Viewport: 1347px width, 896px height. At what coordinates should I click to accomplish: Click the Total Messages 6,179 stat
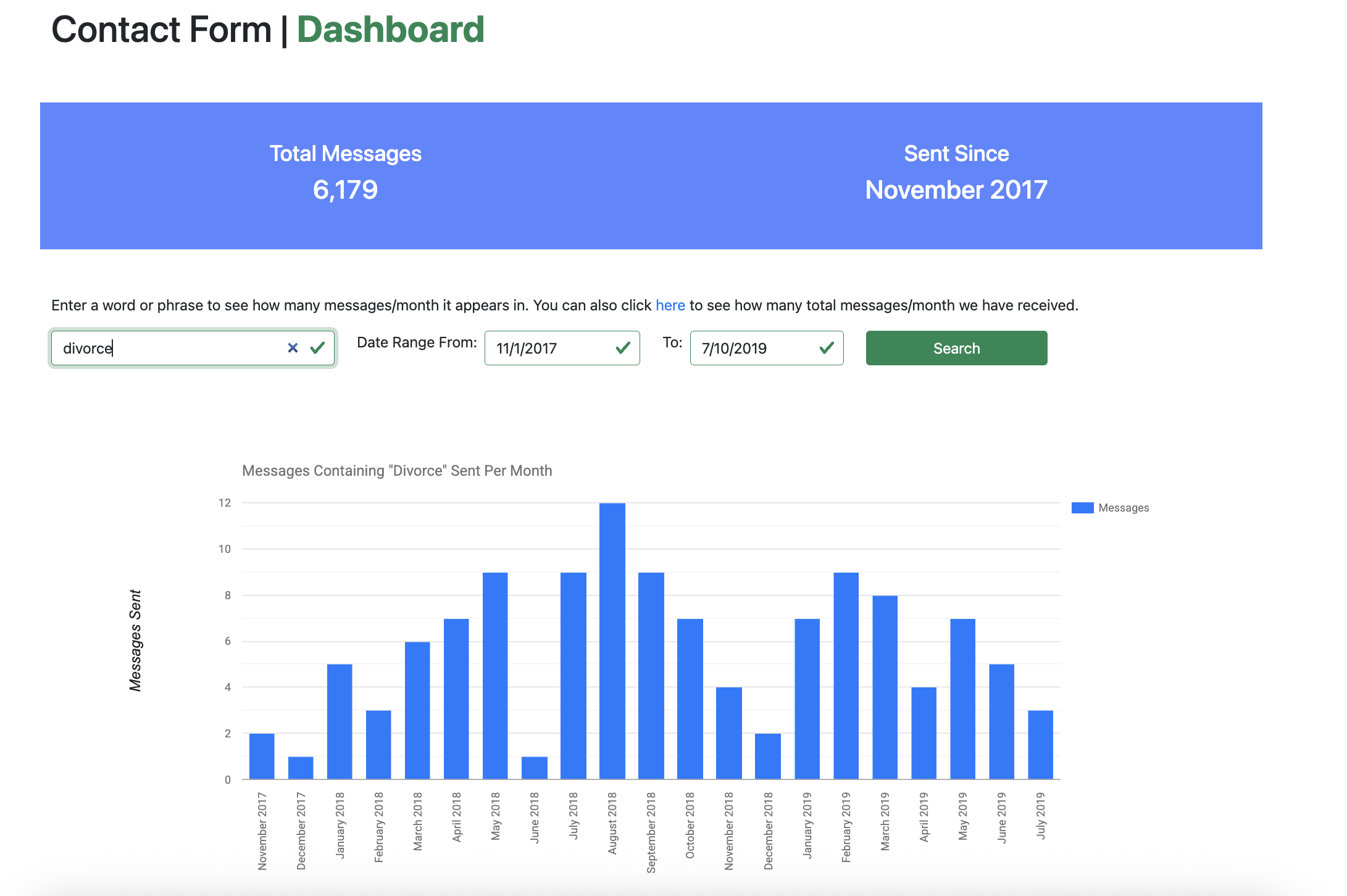[345, 173]
